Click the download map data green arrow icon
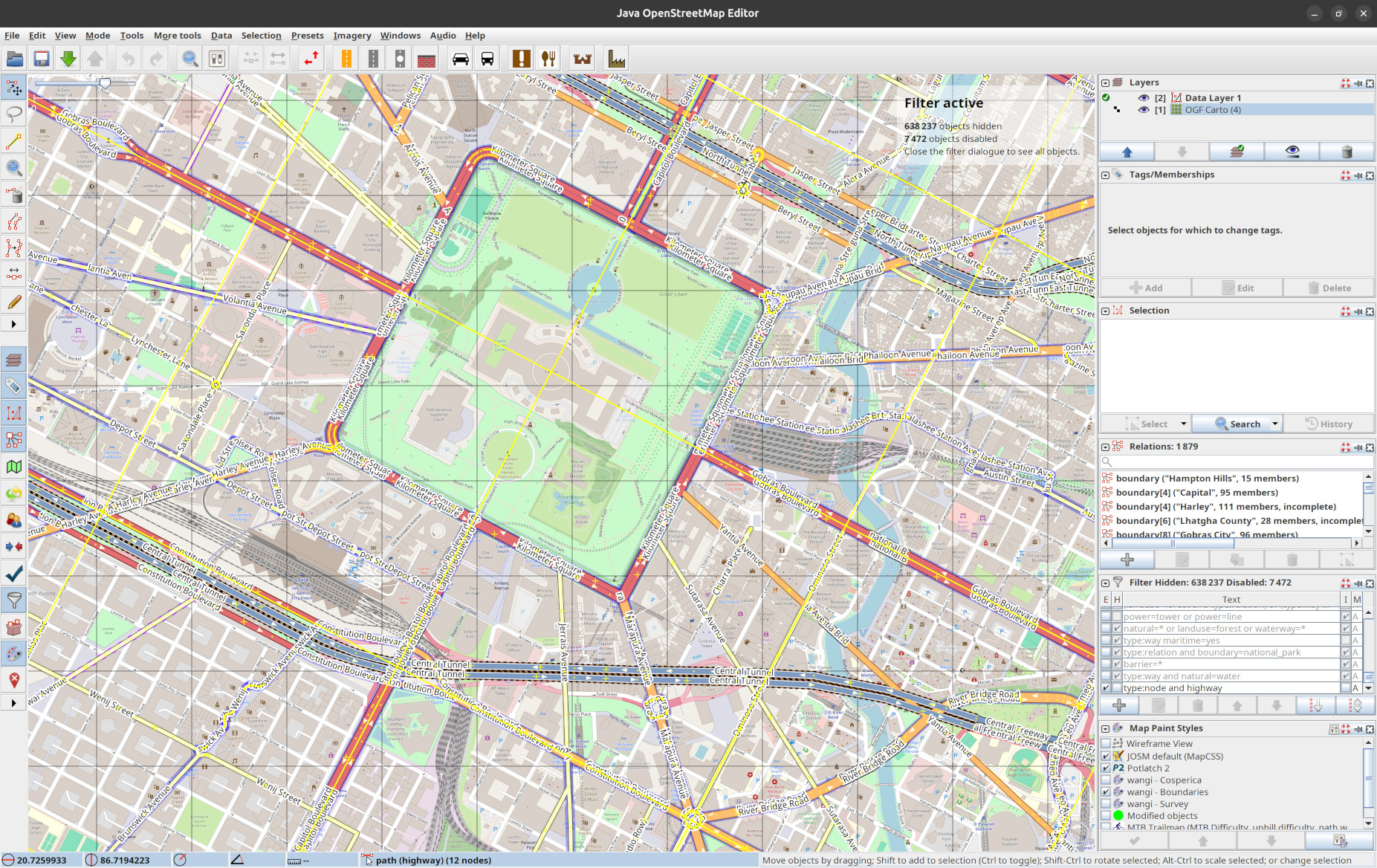 [x=68, y=59]
